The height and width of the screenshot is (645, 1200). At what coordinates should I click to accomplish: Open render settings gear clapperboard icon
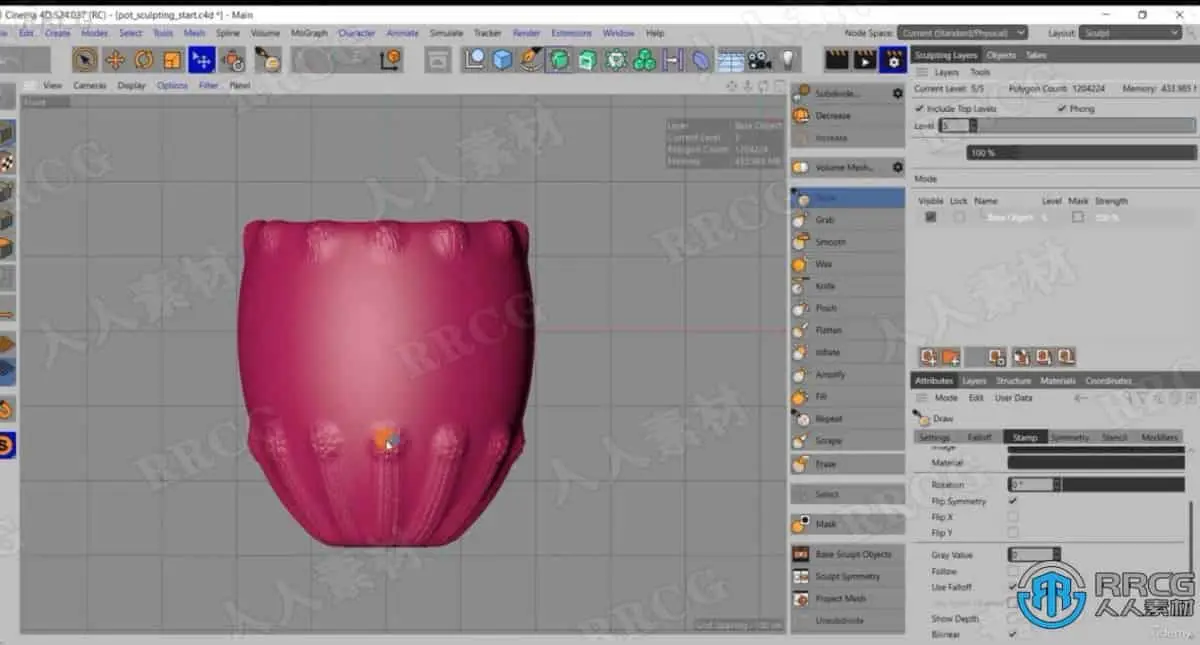coord(892,60)
